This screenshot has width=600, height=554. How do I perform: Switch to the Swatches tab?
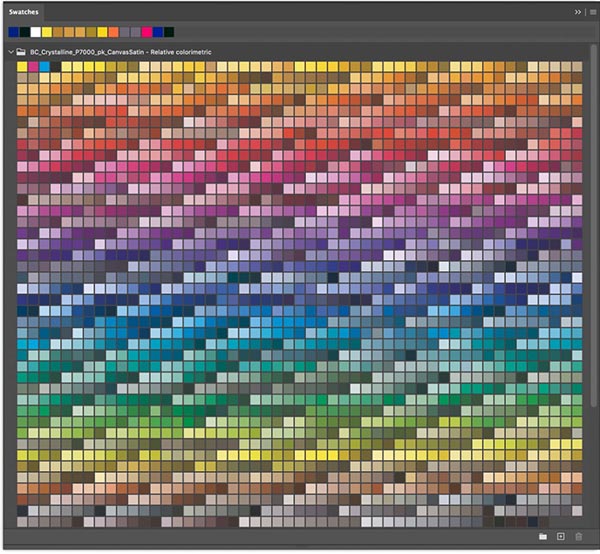[x=24, y=12]
